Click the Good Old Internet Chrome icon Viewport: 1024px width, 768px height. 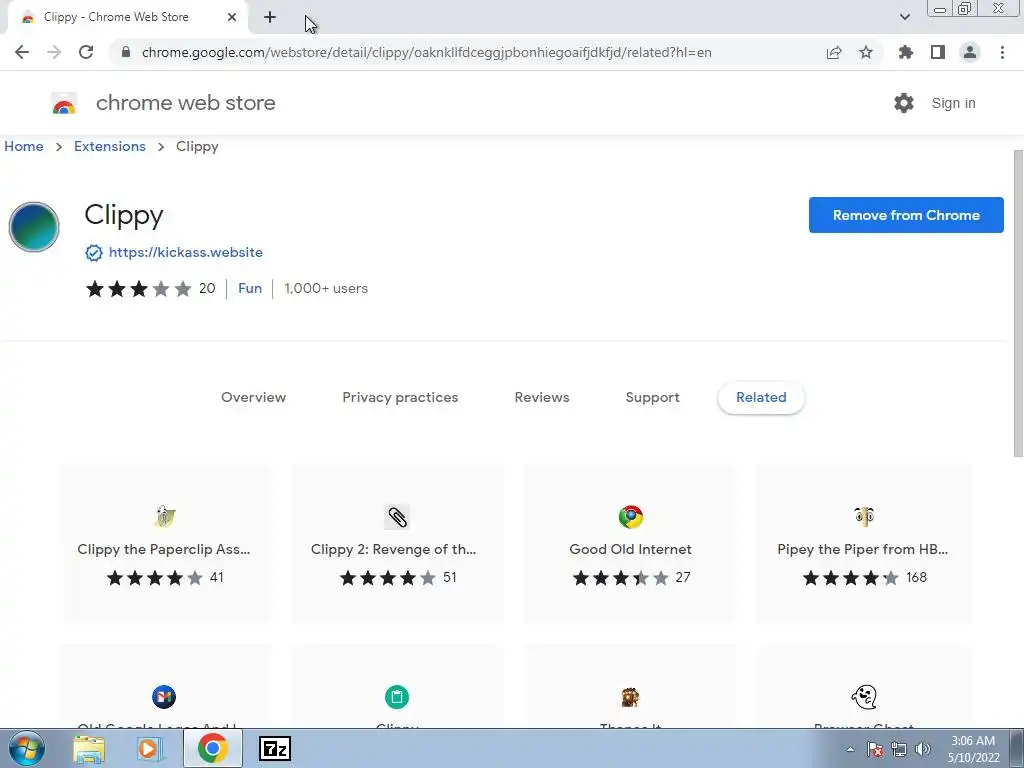tap(630, 517)
